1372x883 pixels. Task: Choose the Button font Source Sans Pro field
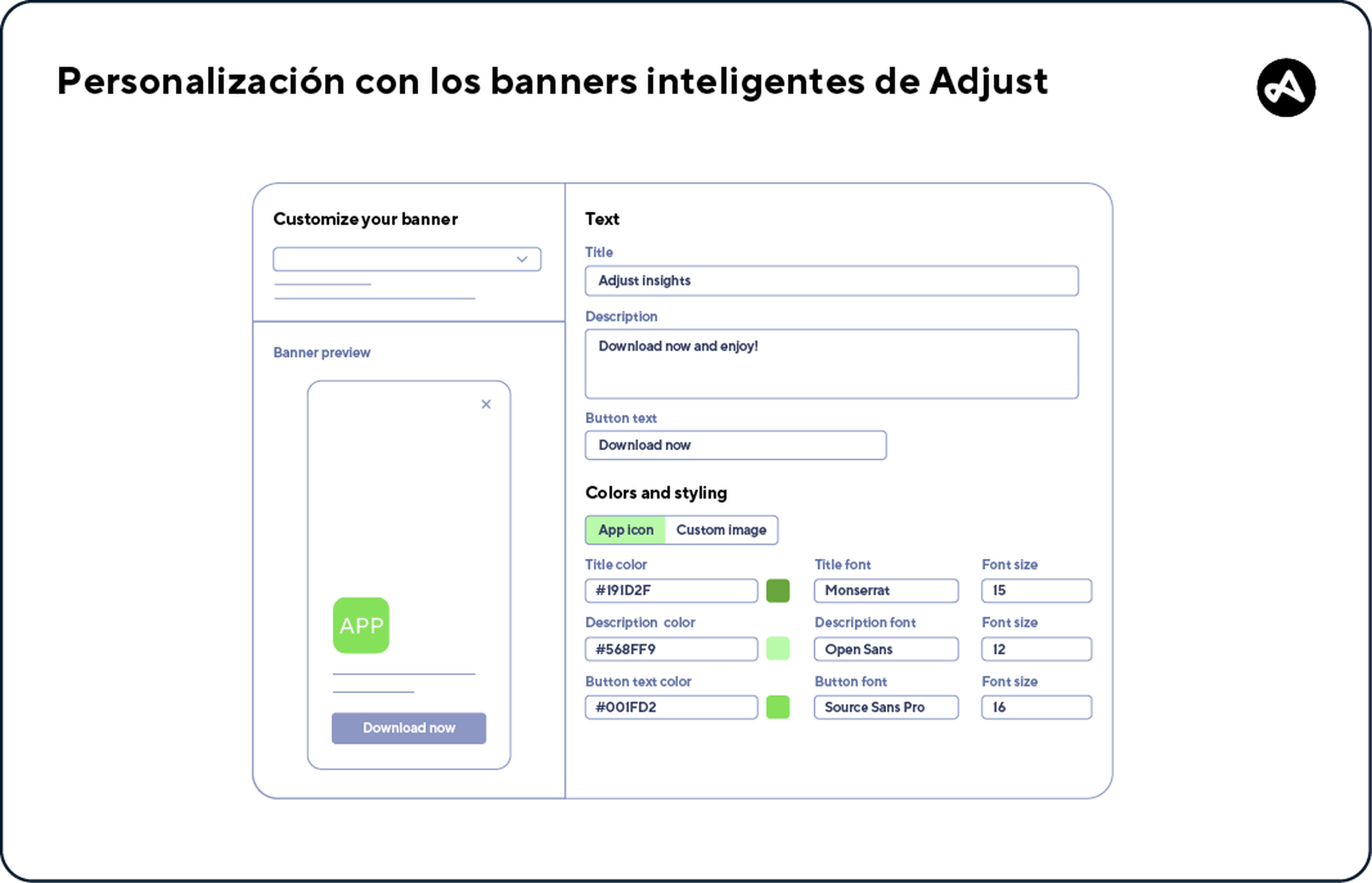point(886,707)
